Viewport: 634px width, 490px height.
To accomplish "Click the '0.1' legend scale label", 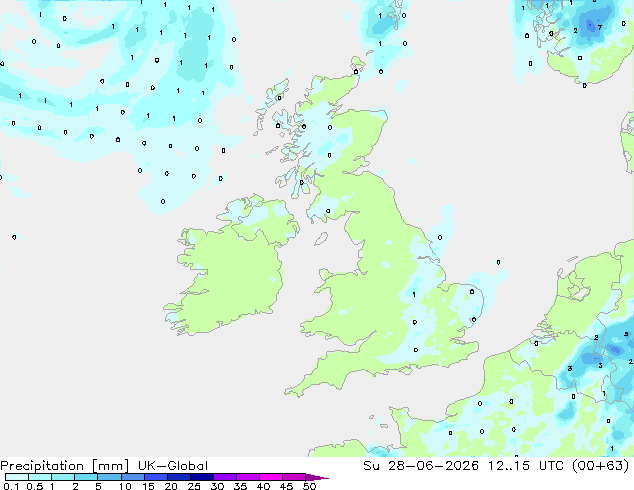I will point(11,486).
